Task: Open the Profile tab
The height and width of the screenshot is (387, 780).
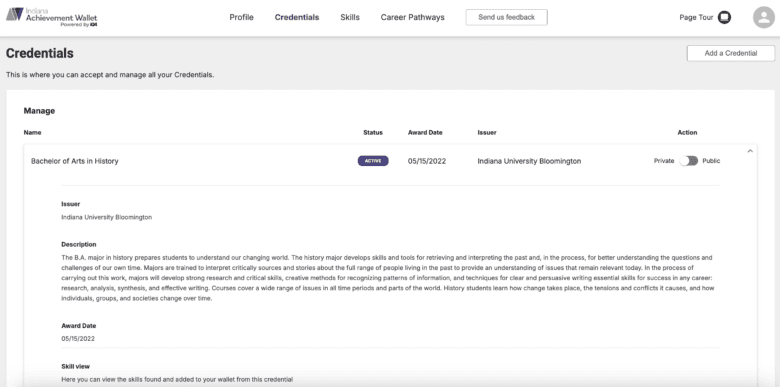Action: (241, 17)
